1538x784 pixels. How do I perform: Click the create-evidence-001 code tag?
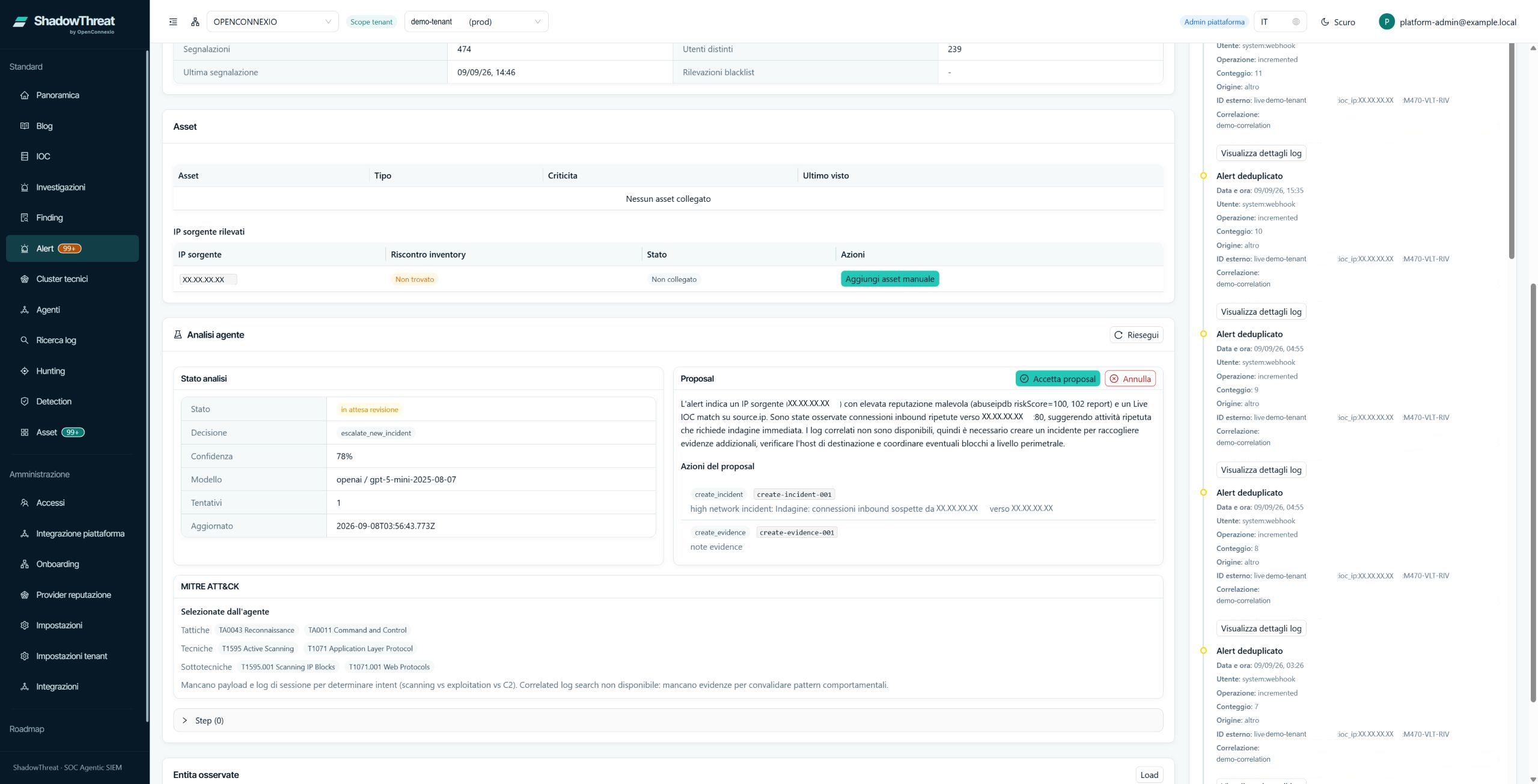pyautogui.click(x=796, y=532)
